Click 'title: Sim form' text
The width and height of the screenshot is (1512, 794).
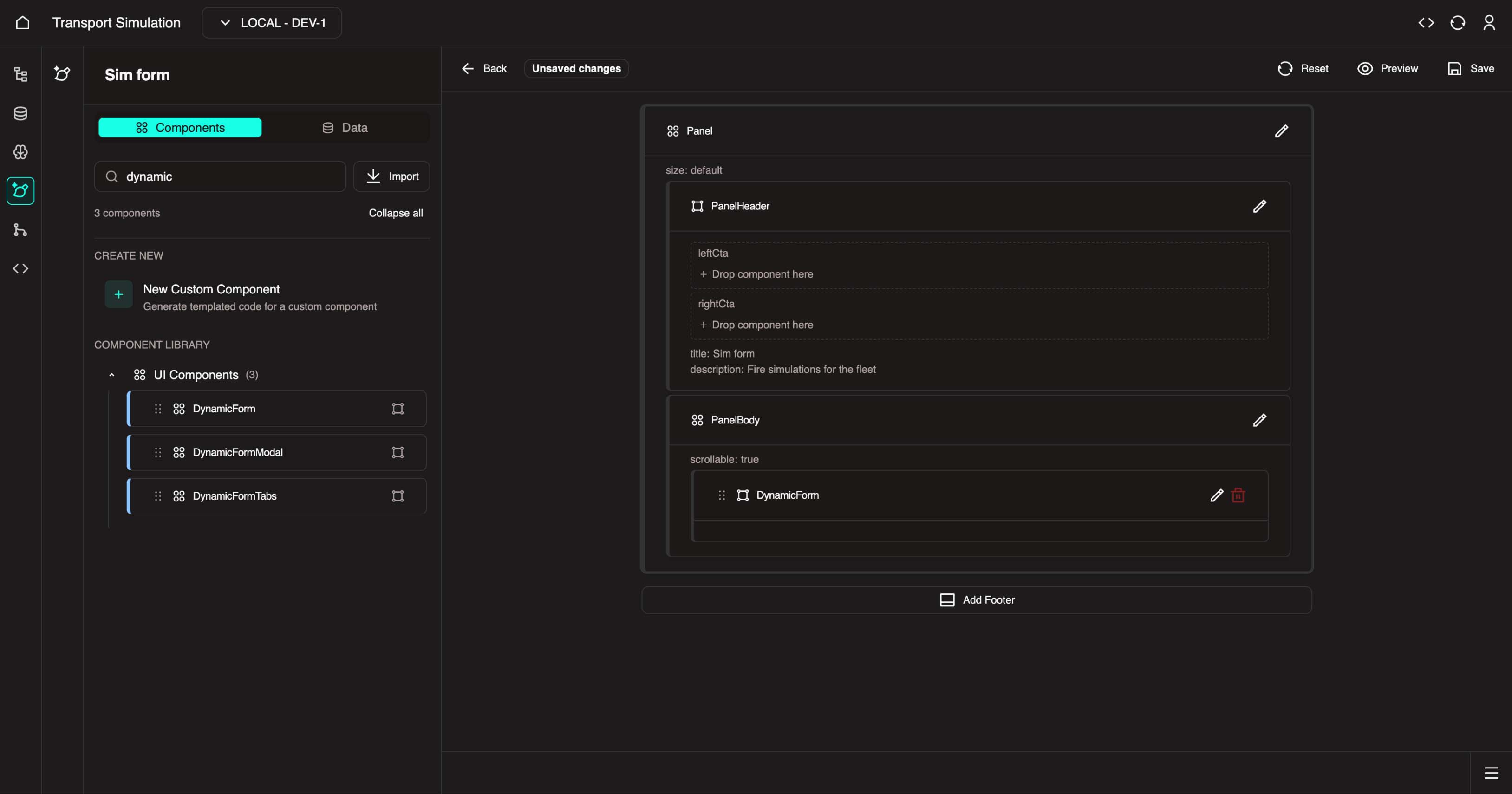722,354
